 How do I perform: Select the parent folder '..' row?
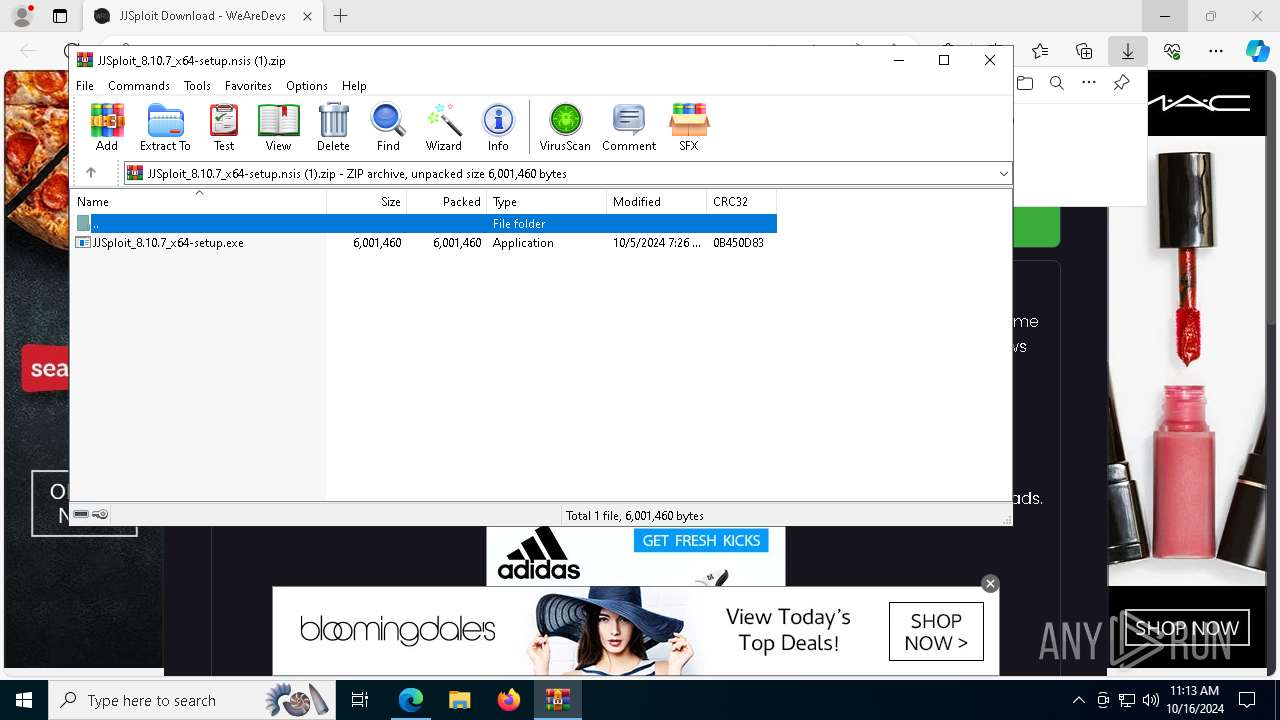[424, 224]
